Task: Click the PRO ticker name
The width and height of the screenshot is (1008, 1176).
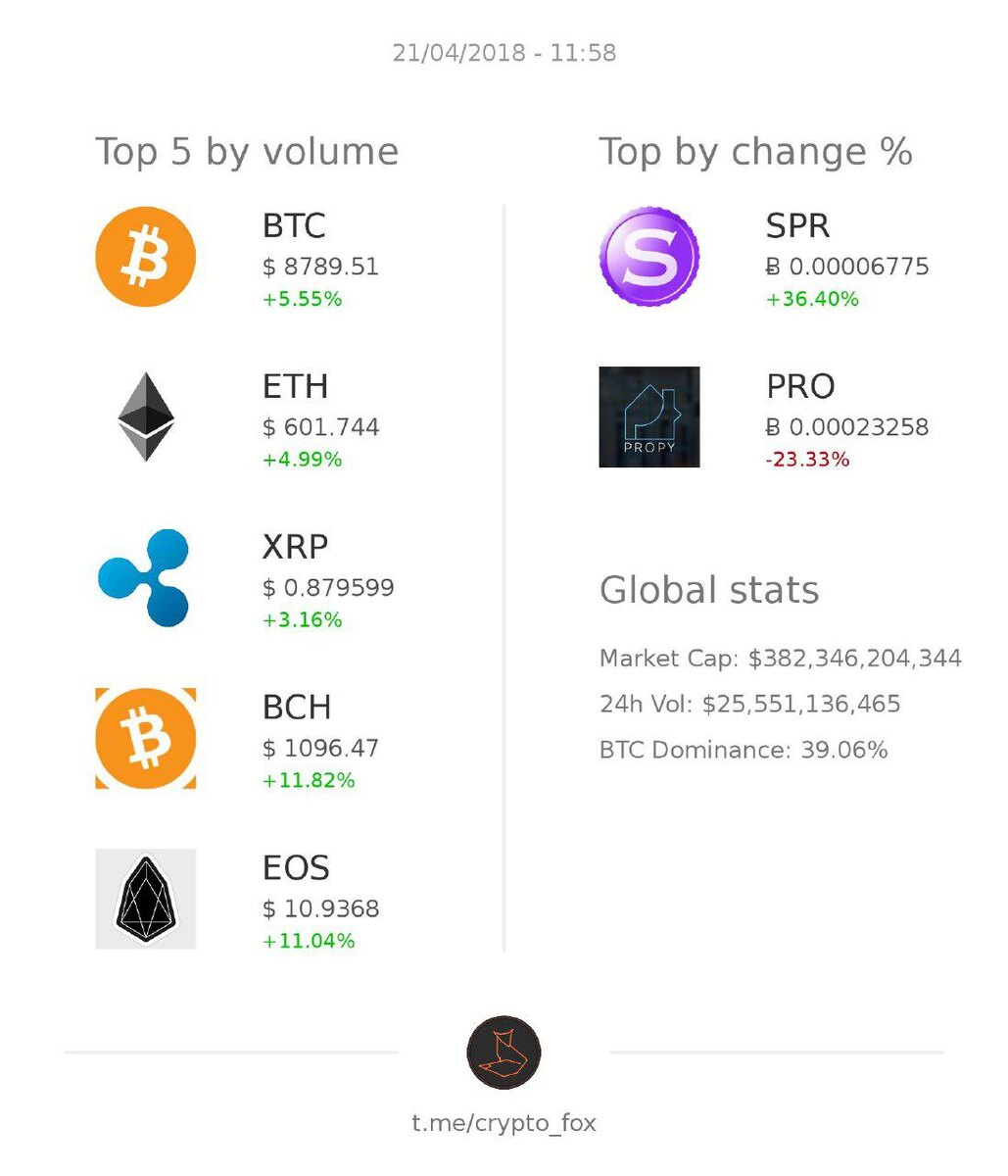Action: (x=800, y=386)
